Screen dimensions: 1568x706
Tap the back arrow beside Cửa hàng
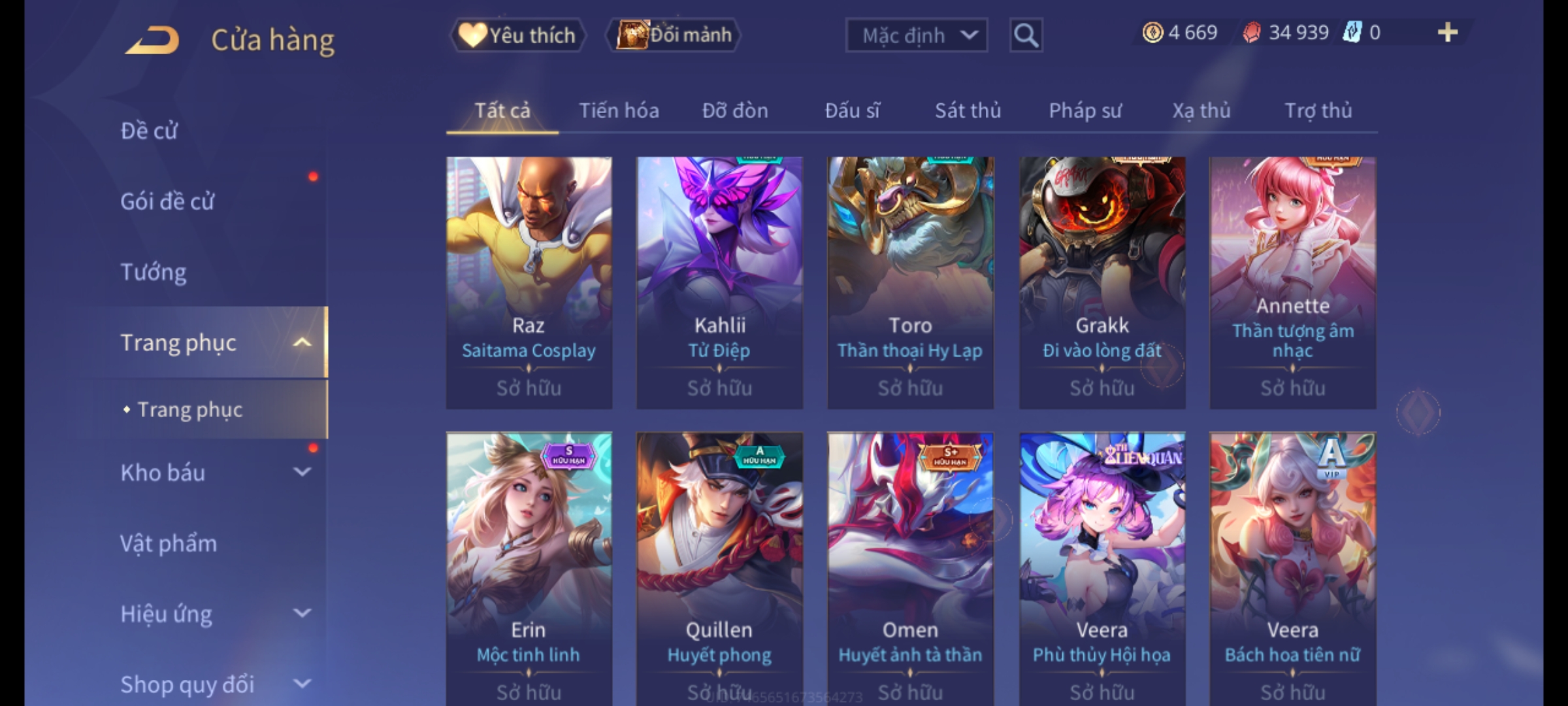153,41
